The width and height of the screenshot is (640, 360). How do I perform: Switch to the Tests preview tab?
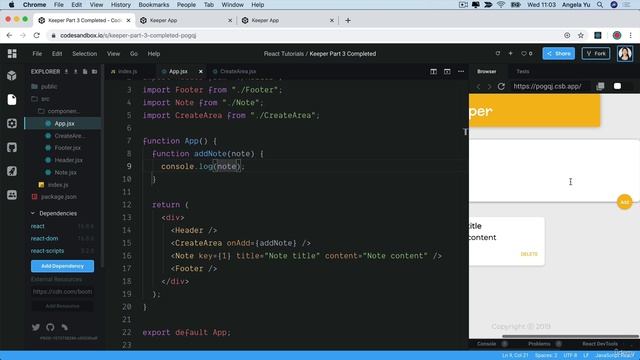click(523, 71)
